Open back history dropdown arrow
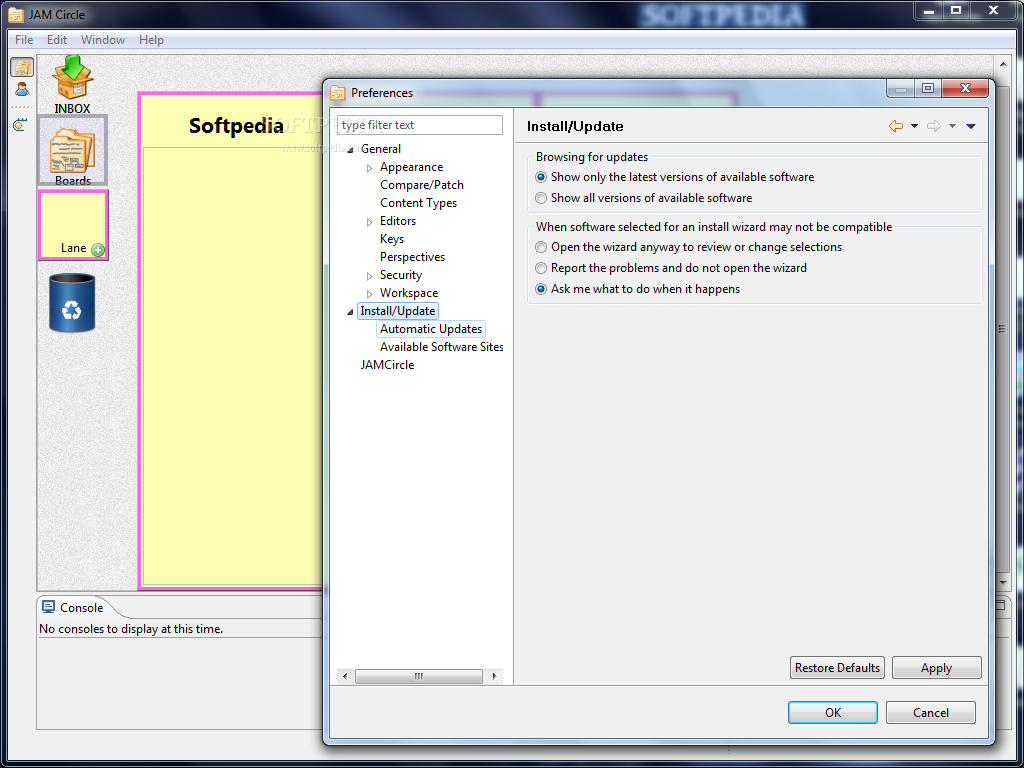1024x768 pixels. 914,126
